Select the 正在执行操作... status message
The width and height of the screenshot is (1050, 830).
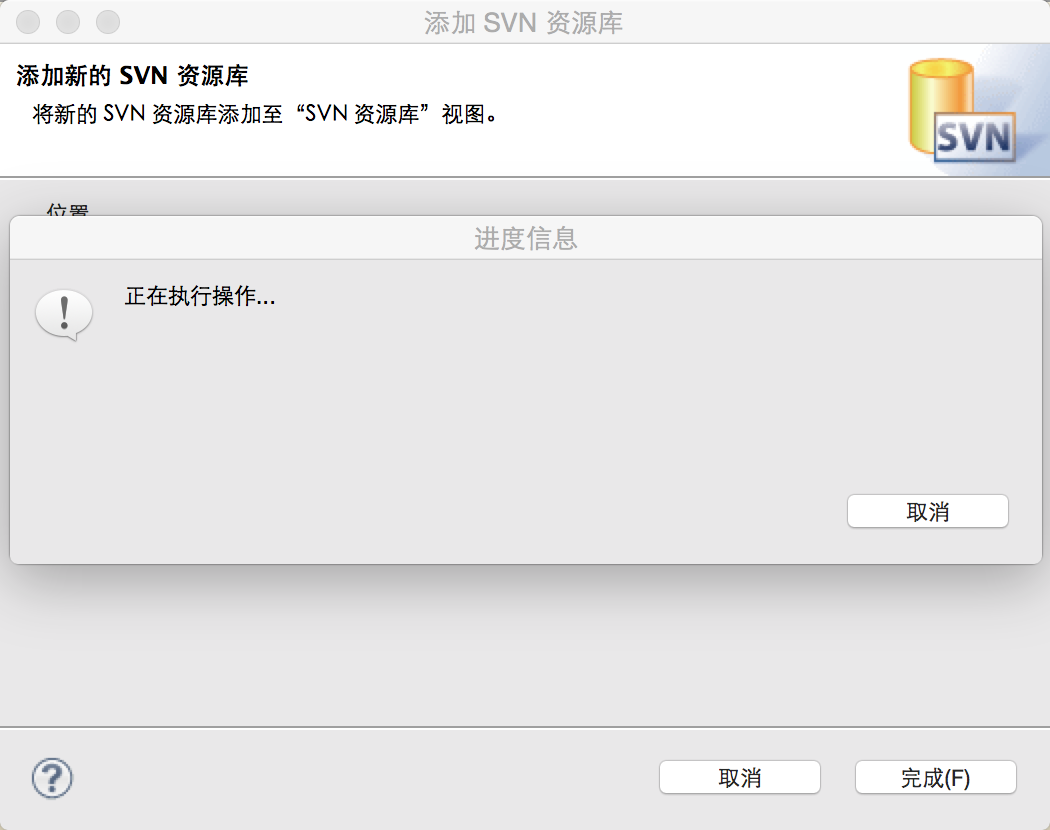point(200,295)
